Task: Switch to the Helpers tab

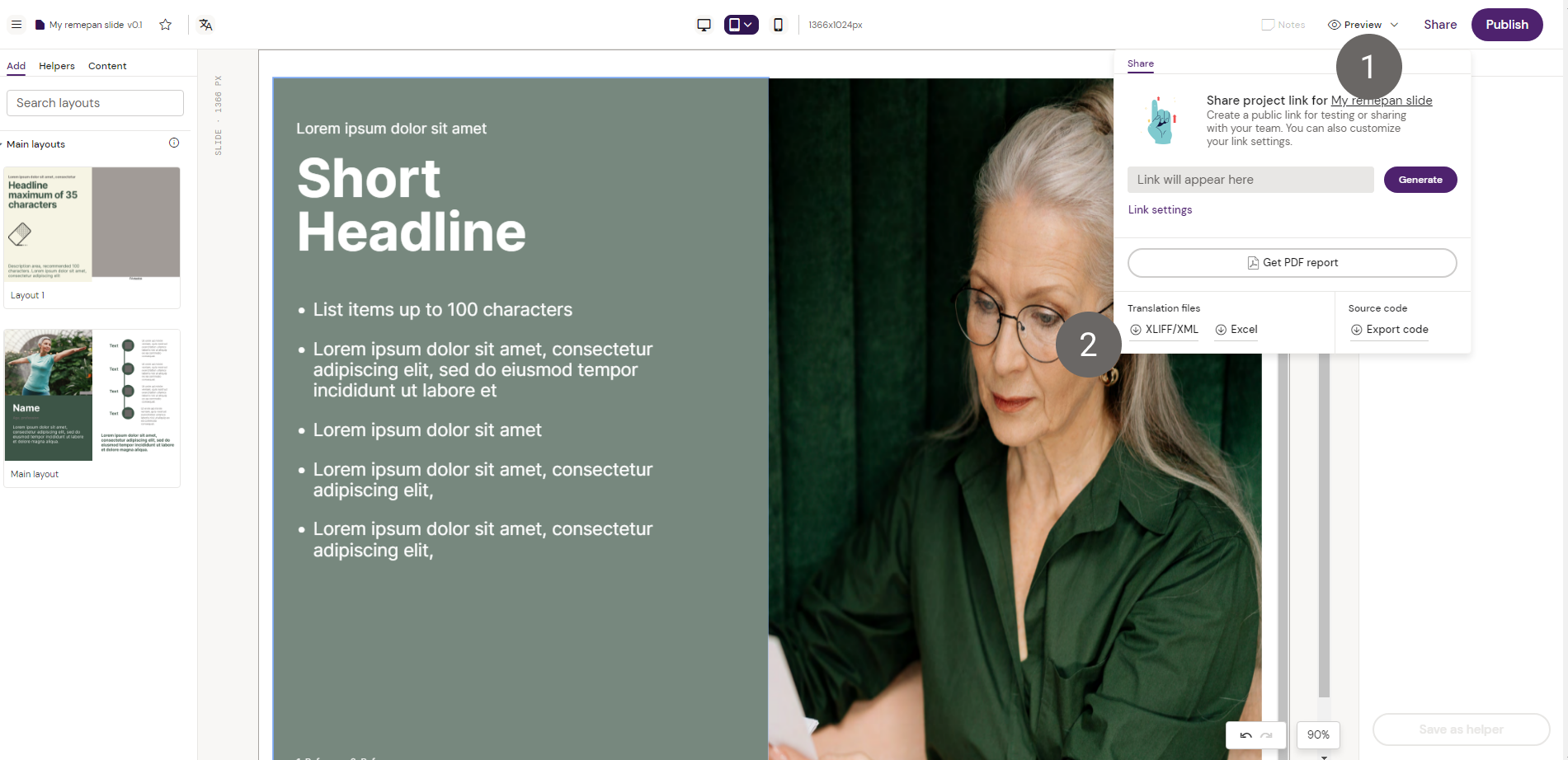Action: pos(57,66)
